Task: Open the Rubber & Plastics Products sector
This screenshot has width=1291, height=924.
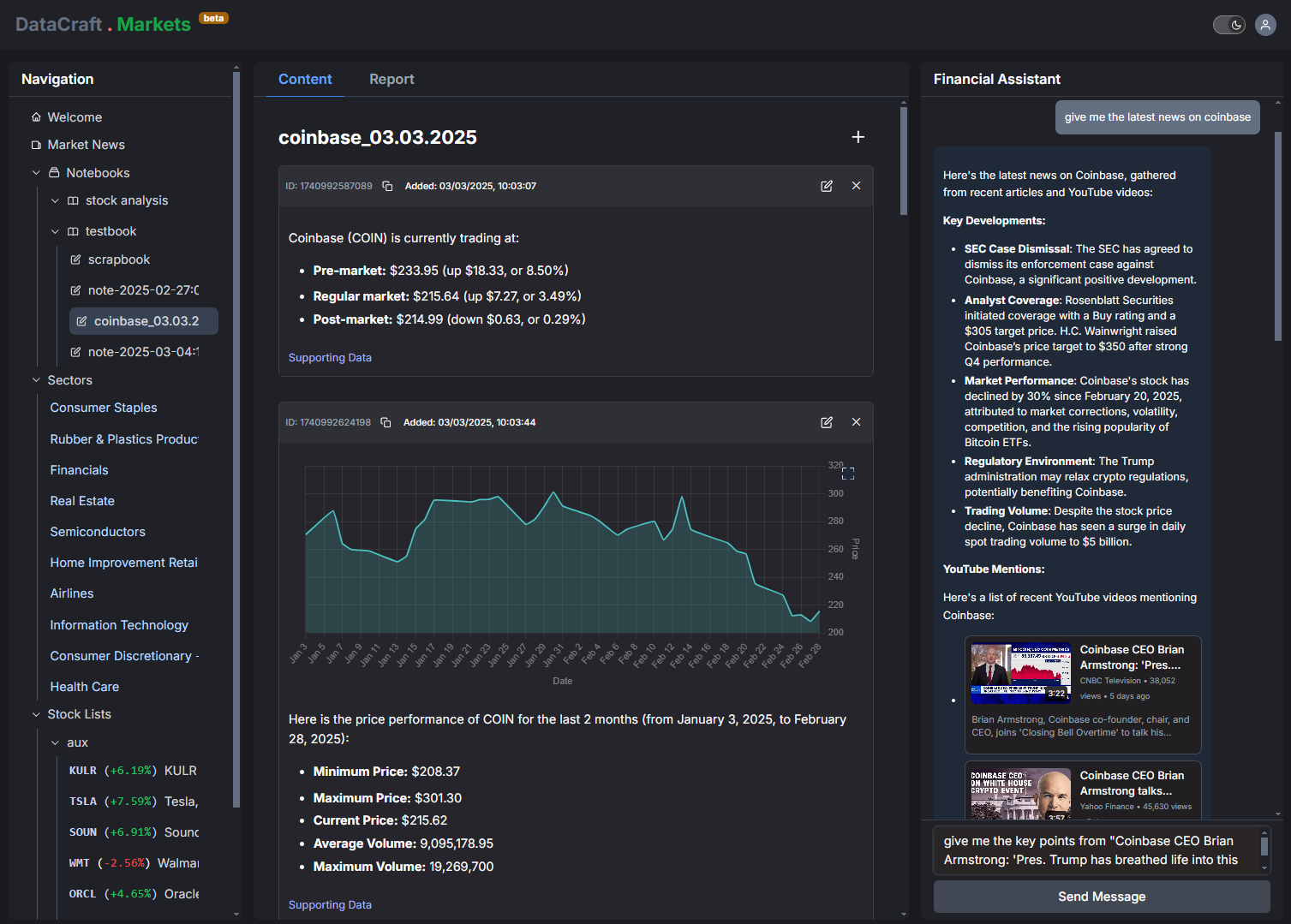Action: 124,439
